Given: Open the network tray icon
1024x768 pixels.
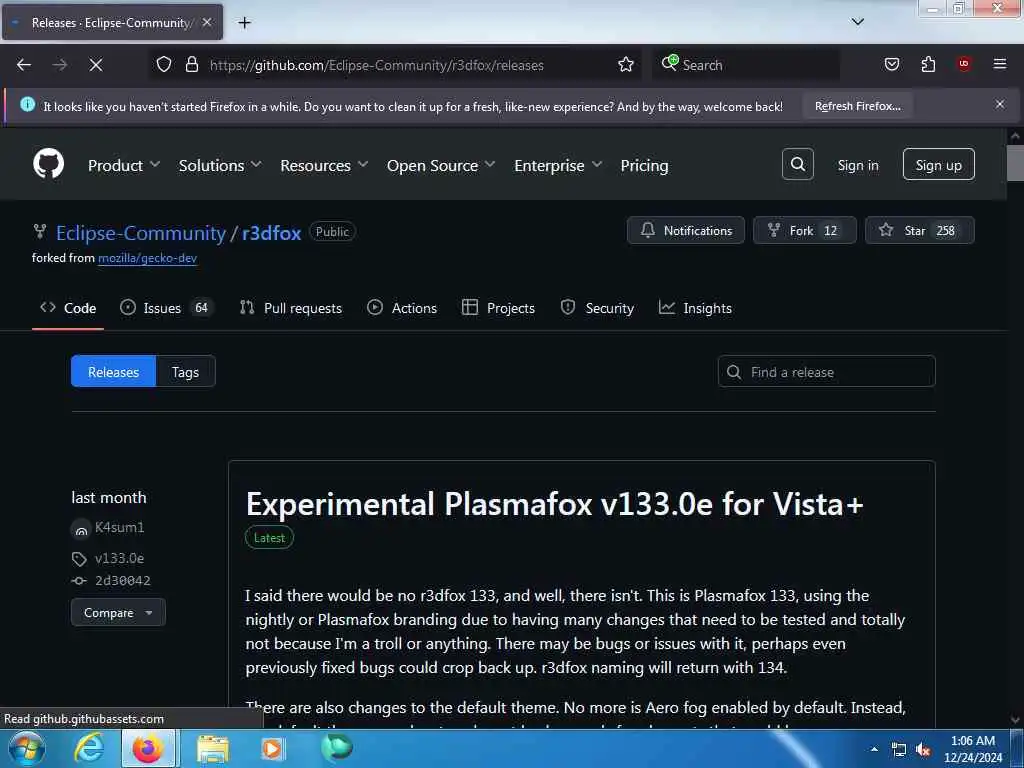Looking at the screenshot, I should pos(899,750).
